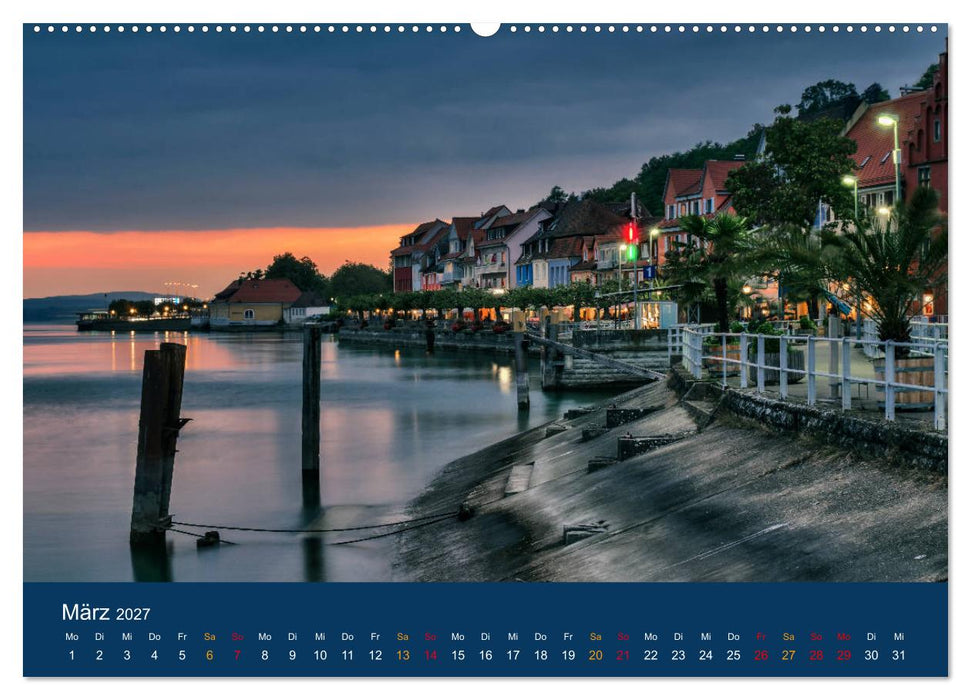Image resolution: width=971 pixels, height=700 pixels.
Task: Click the 'Do' label above day 18
Action: pyautogui.click(x=541, y=637)
